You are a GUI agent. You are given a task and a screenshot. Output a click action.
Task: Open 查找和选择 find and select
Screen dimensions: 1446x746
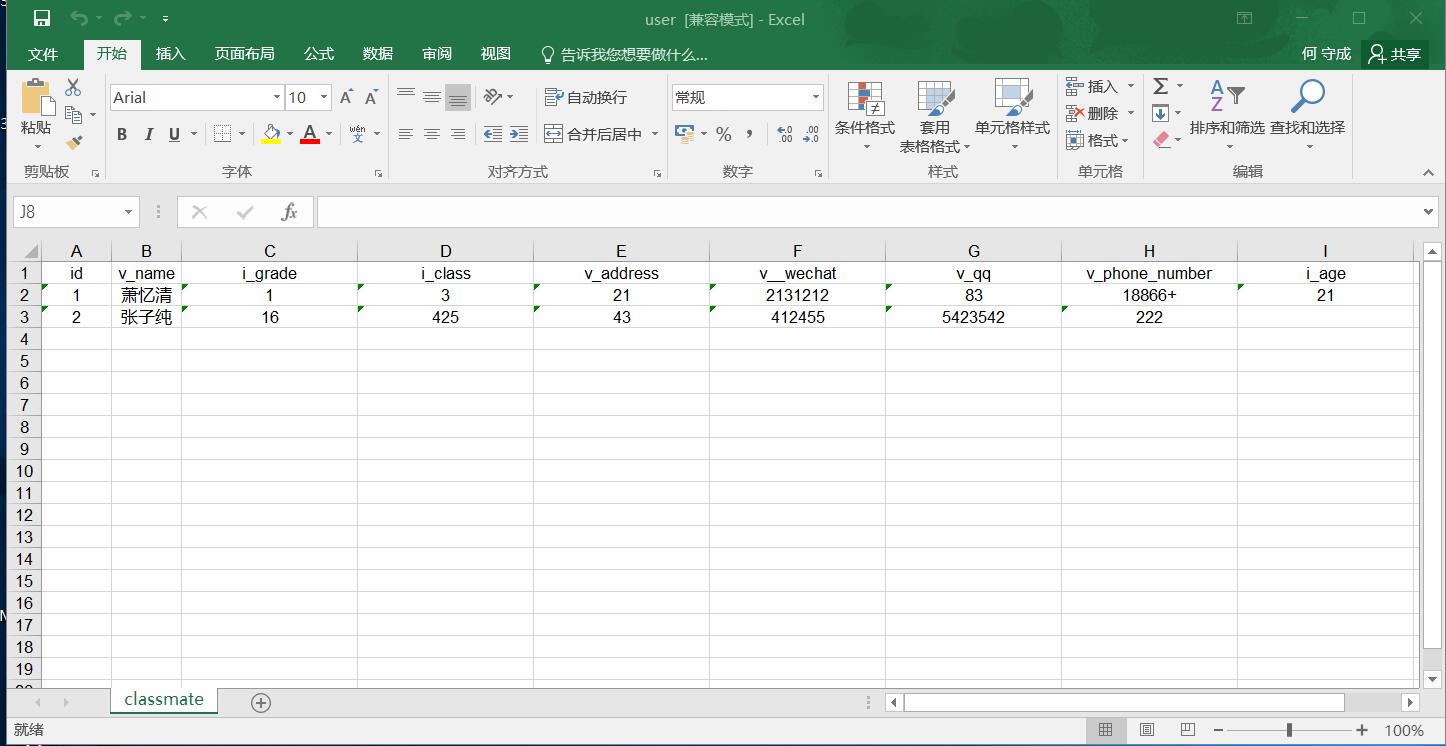click(1307, 116)
